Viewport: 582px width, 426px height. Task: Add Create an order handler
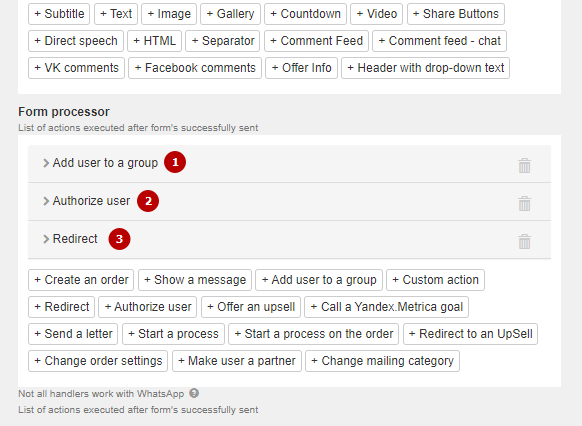(x=81, y=280)
